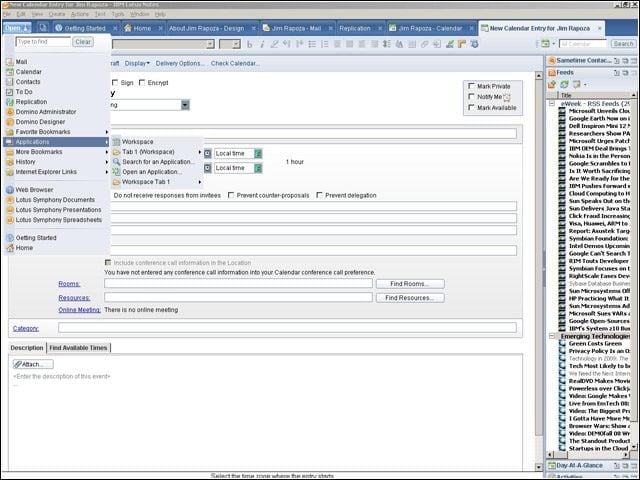
Task: Check the Notify Me option
Action: tap(471, 97)
